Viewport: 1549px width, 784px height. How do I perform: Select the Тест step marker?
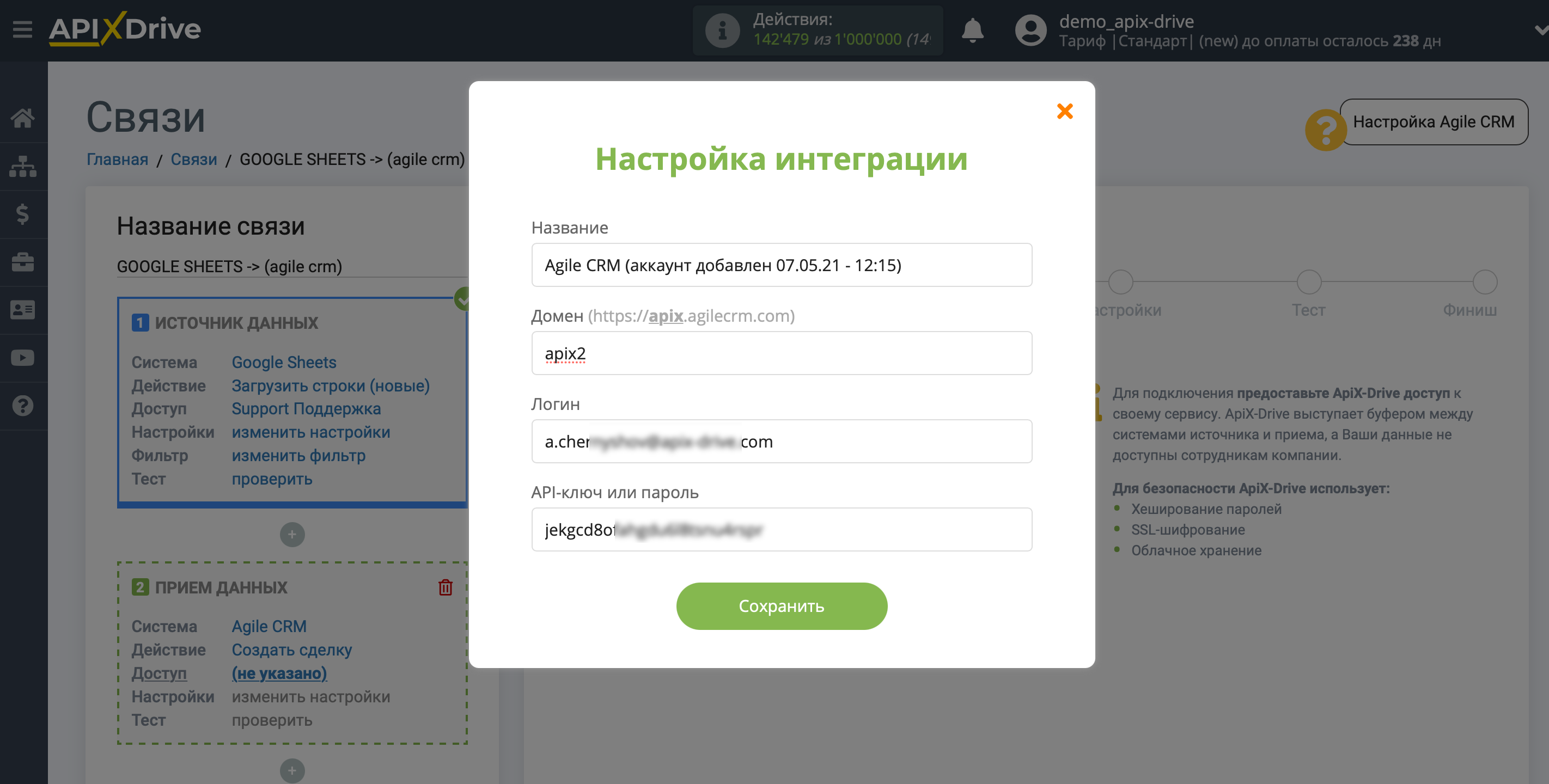pos(1308,282)
